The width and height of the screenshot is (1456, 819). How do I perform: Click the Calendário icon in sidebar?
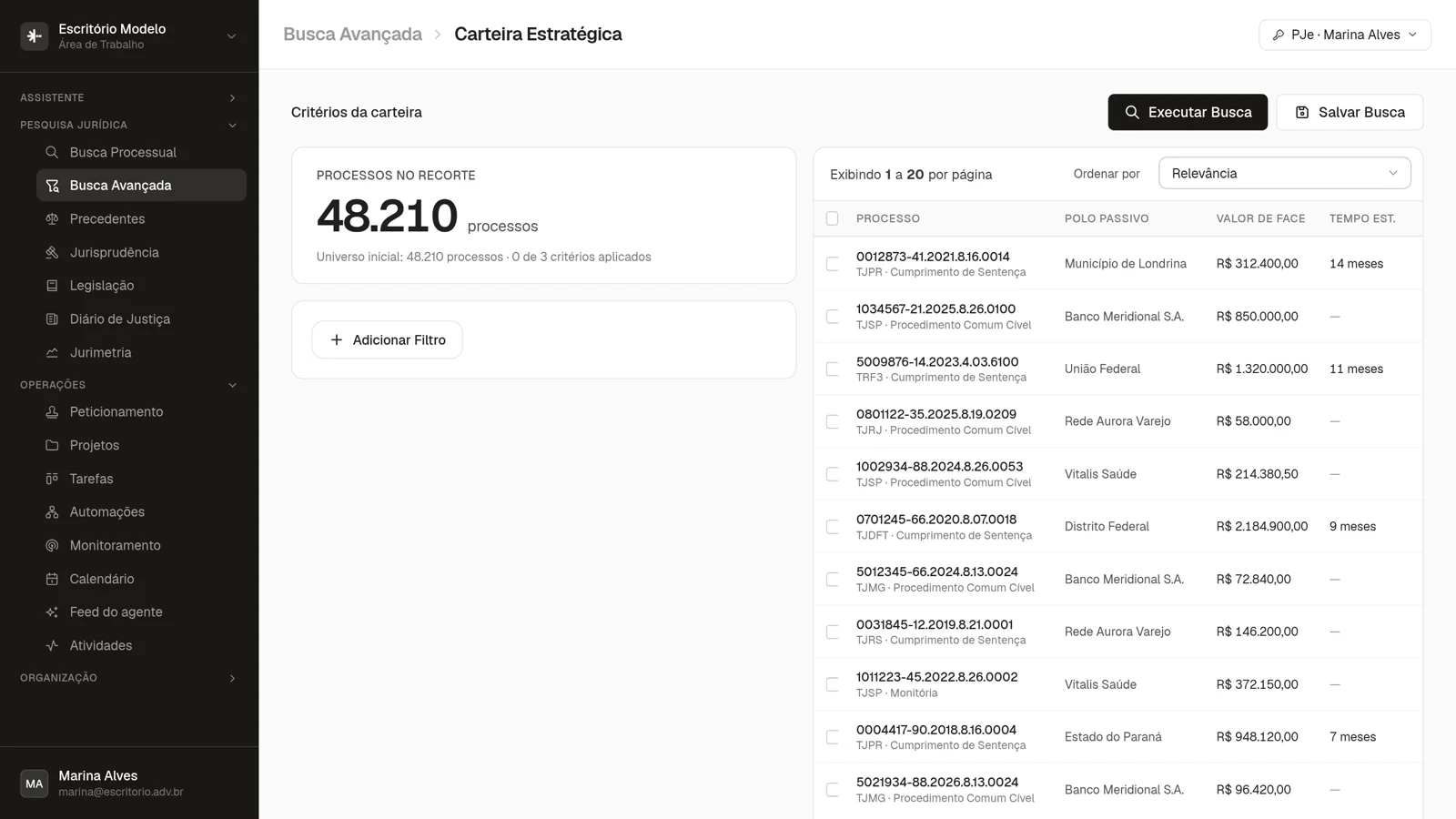point(52,579)
